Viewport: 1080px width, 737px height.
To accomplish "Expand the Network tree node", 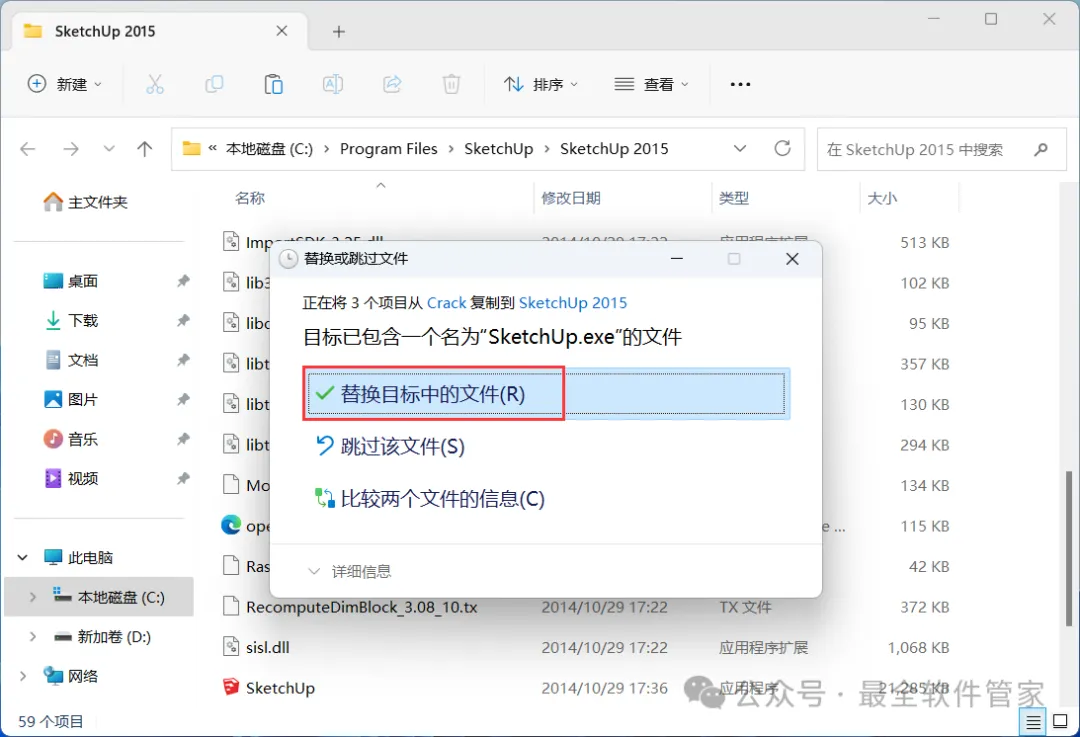I will click(23, 676).
